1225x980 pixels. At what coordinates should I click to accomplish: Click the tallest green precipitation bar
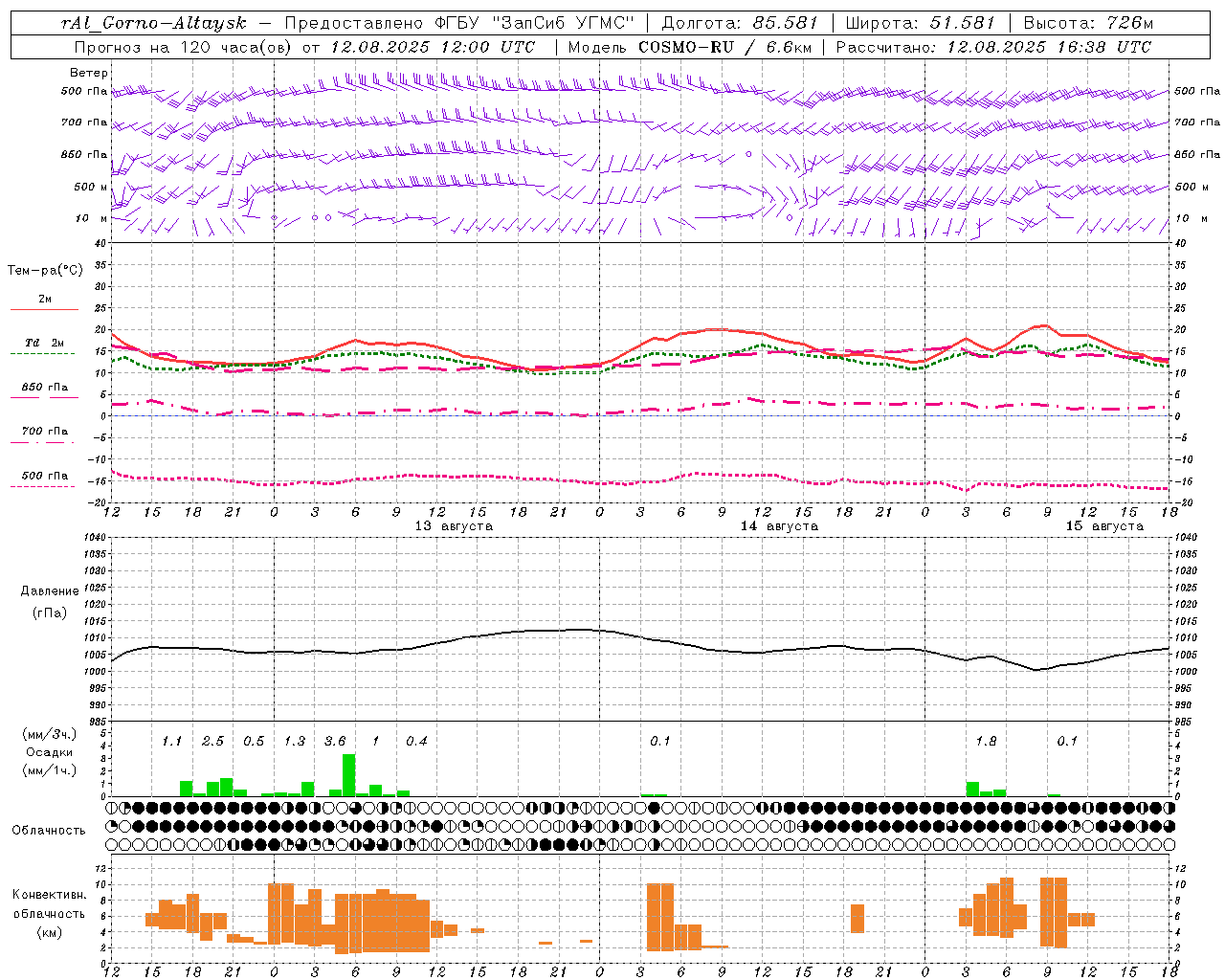click(348, 775)
